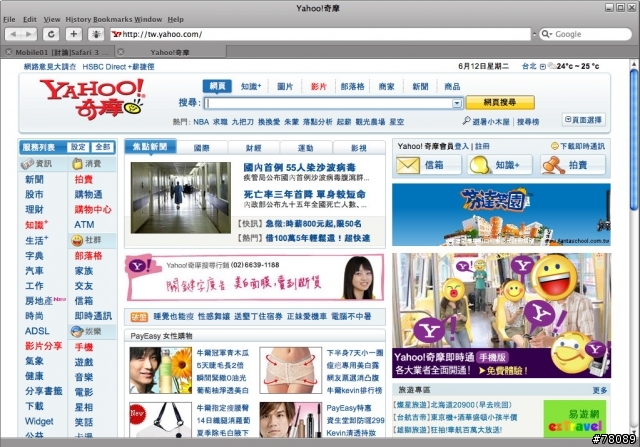Open the View menu
This screenshot has width=640, height=447.
52,19
